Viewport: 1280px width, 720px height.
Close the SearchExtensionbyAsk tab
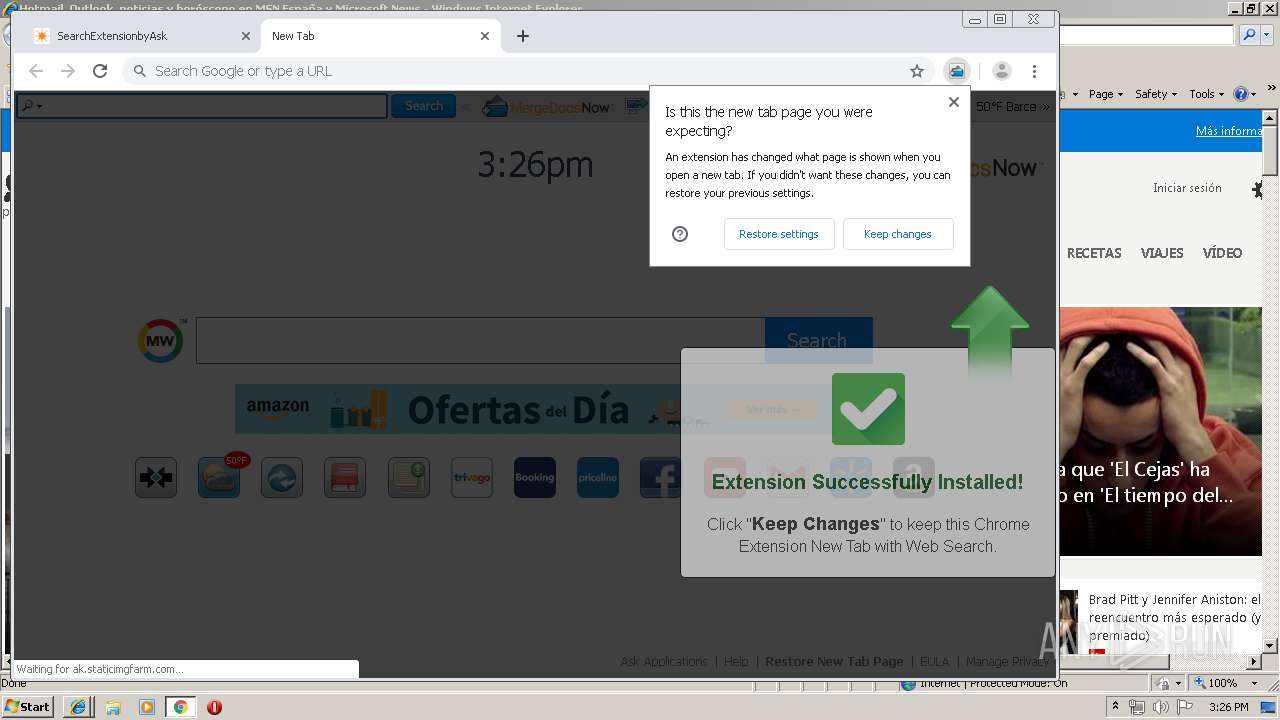[246, 36]
